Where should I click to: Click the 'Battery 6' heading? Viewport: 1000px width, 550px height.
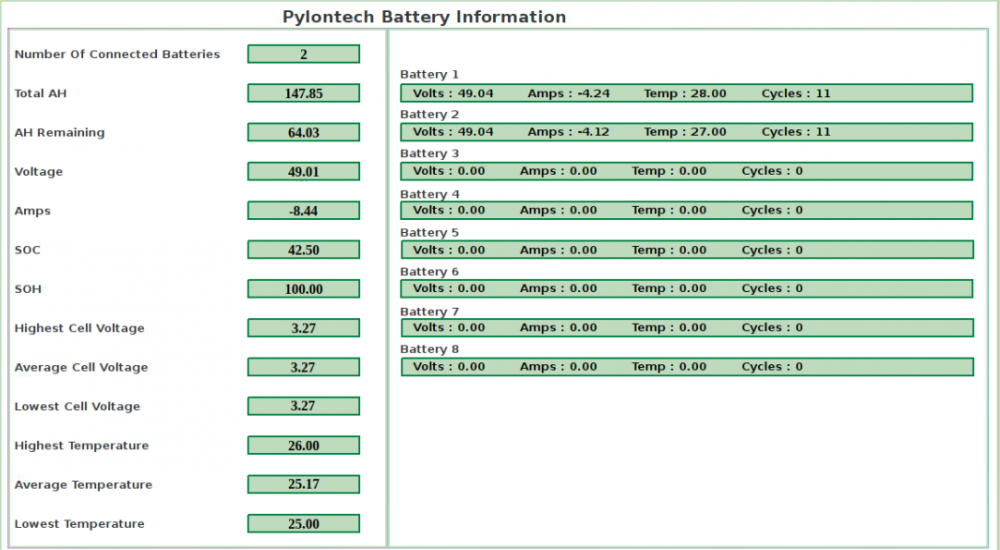pos(429,272)
